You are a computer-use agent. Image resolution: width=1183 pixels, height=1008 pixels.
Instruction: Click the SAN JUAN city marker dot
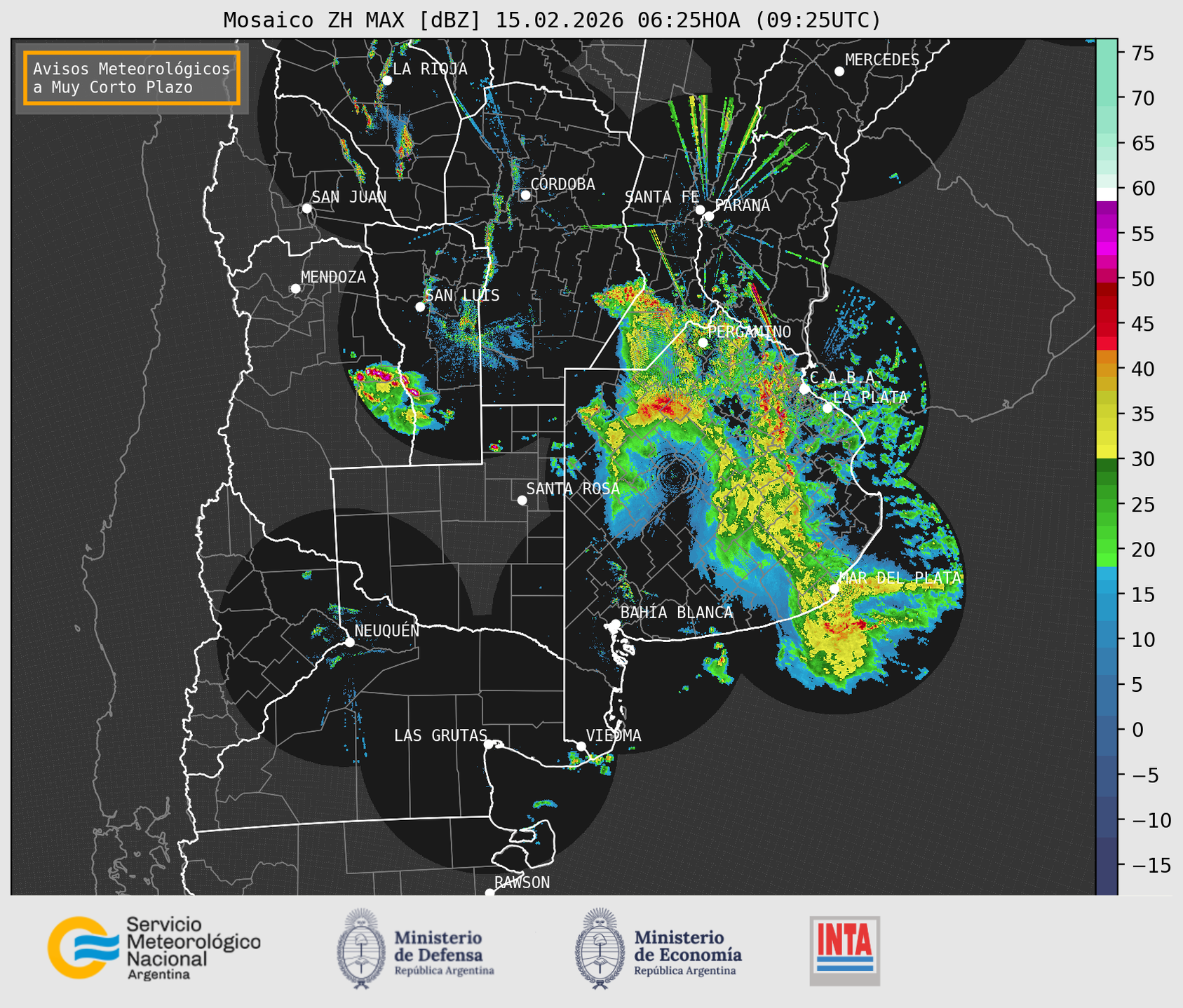306,208
